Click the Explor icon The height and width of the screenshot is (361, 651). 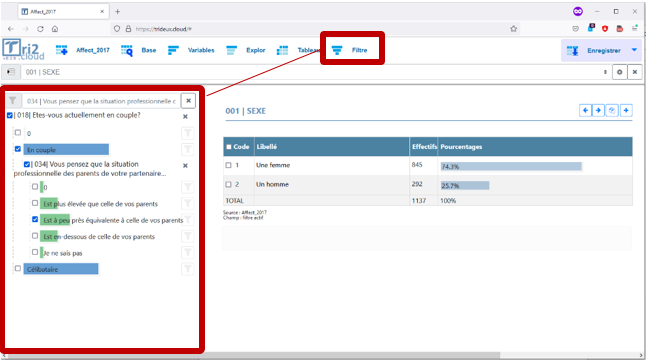click(231, 50)
